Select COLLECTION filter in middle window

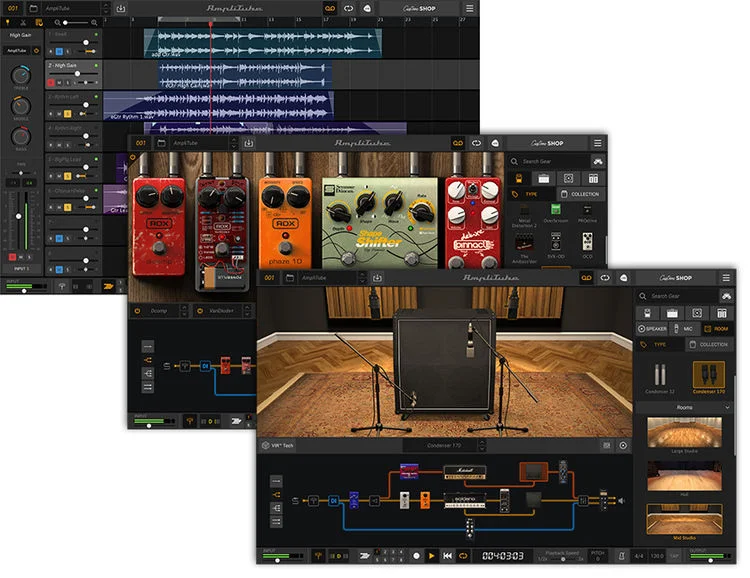tap(580, 194)
